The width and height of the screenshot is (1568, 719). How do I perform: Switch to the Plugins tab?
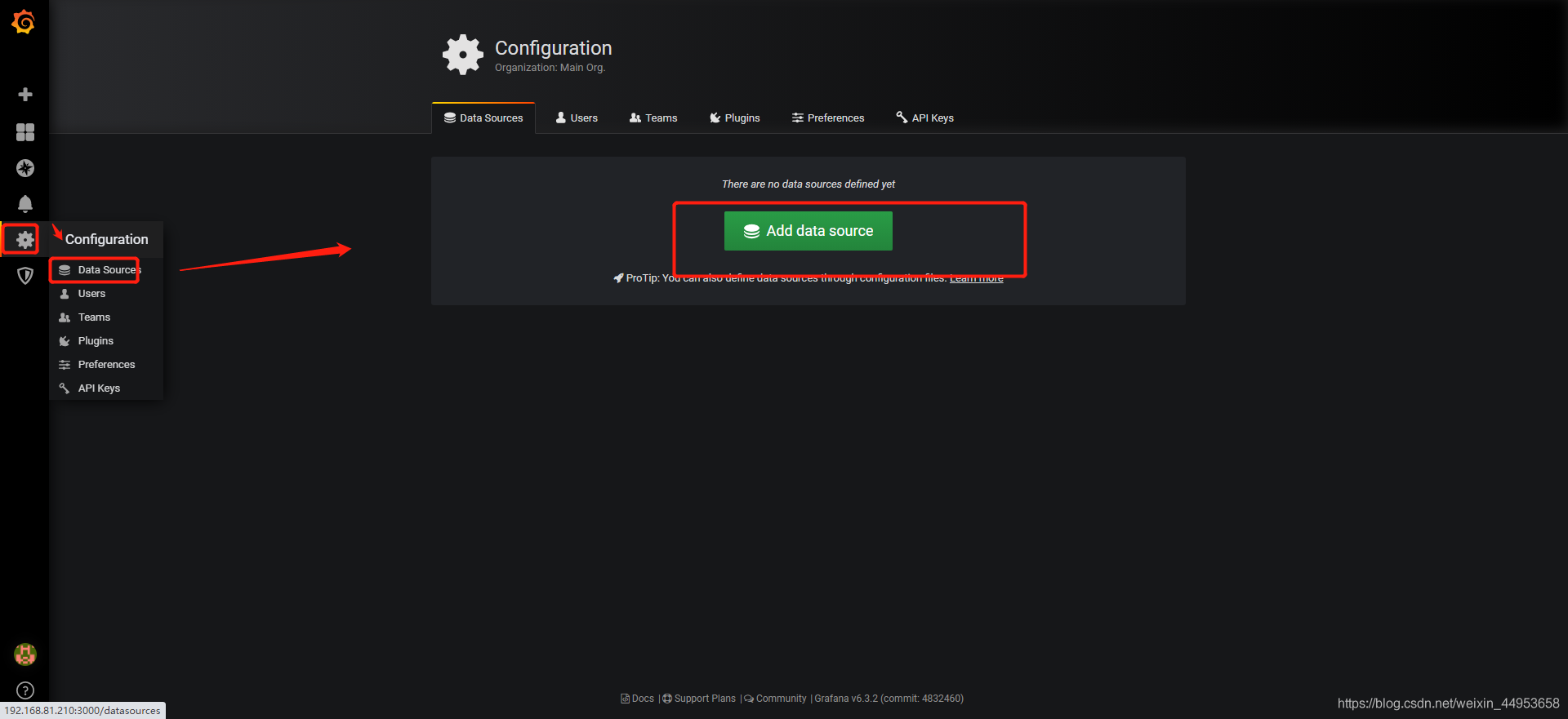click(x=734, y=118)
